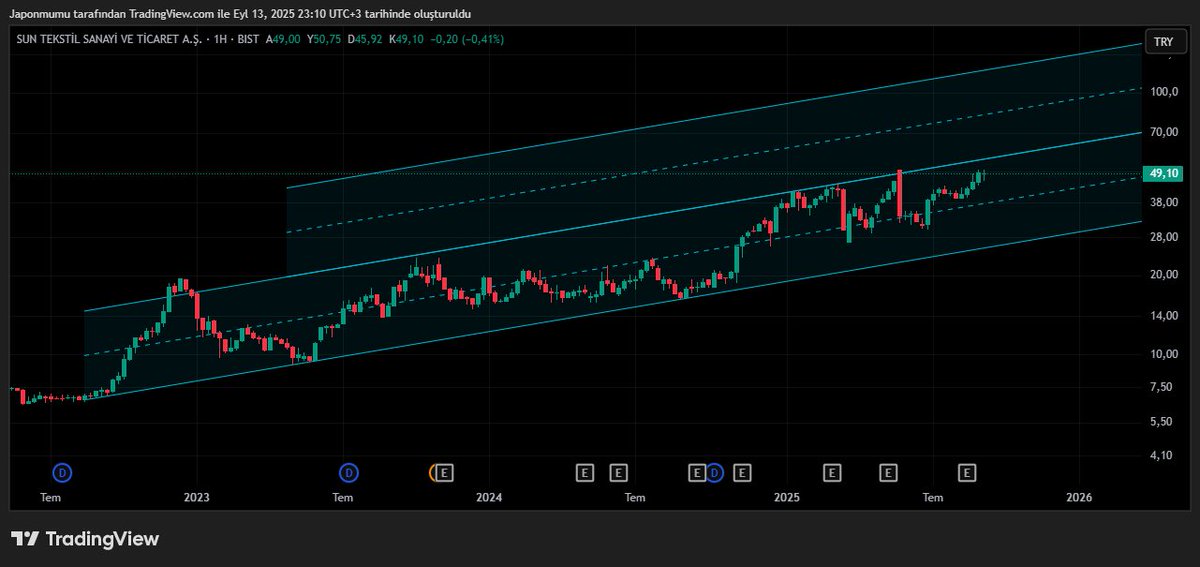The image size is (1200, 567).
Task: Click the close value K49,10
Action: click(406, 39)
